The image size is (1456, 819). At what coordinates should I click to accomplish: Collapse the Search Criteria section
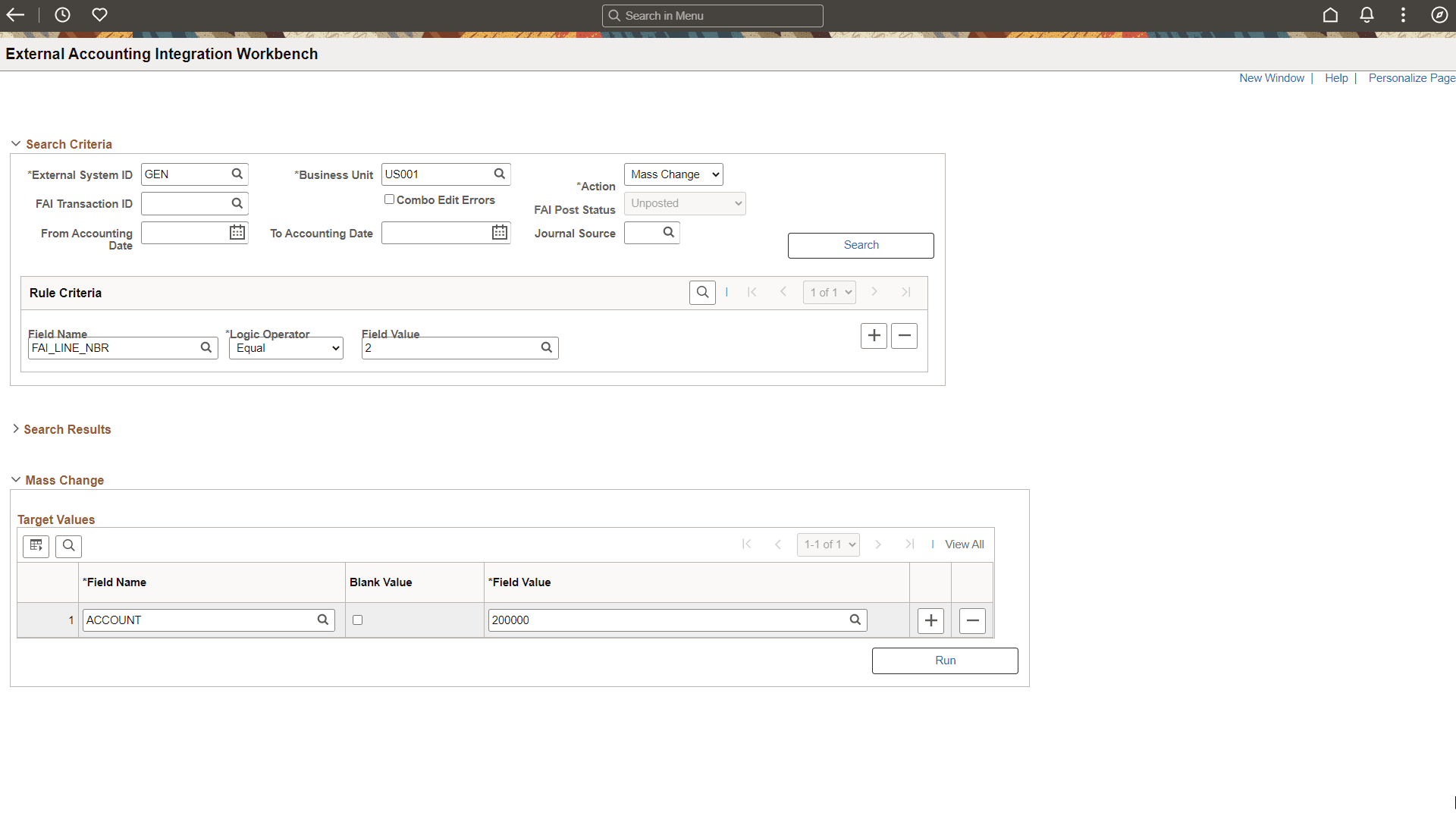point(16,143)
